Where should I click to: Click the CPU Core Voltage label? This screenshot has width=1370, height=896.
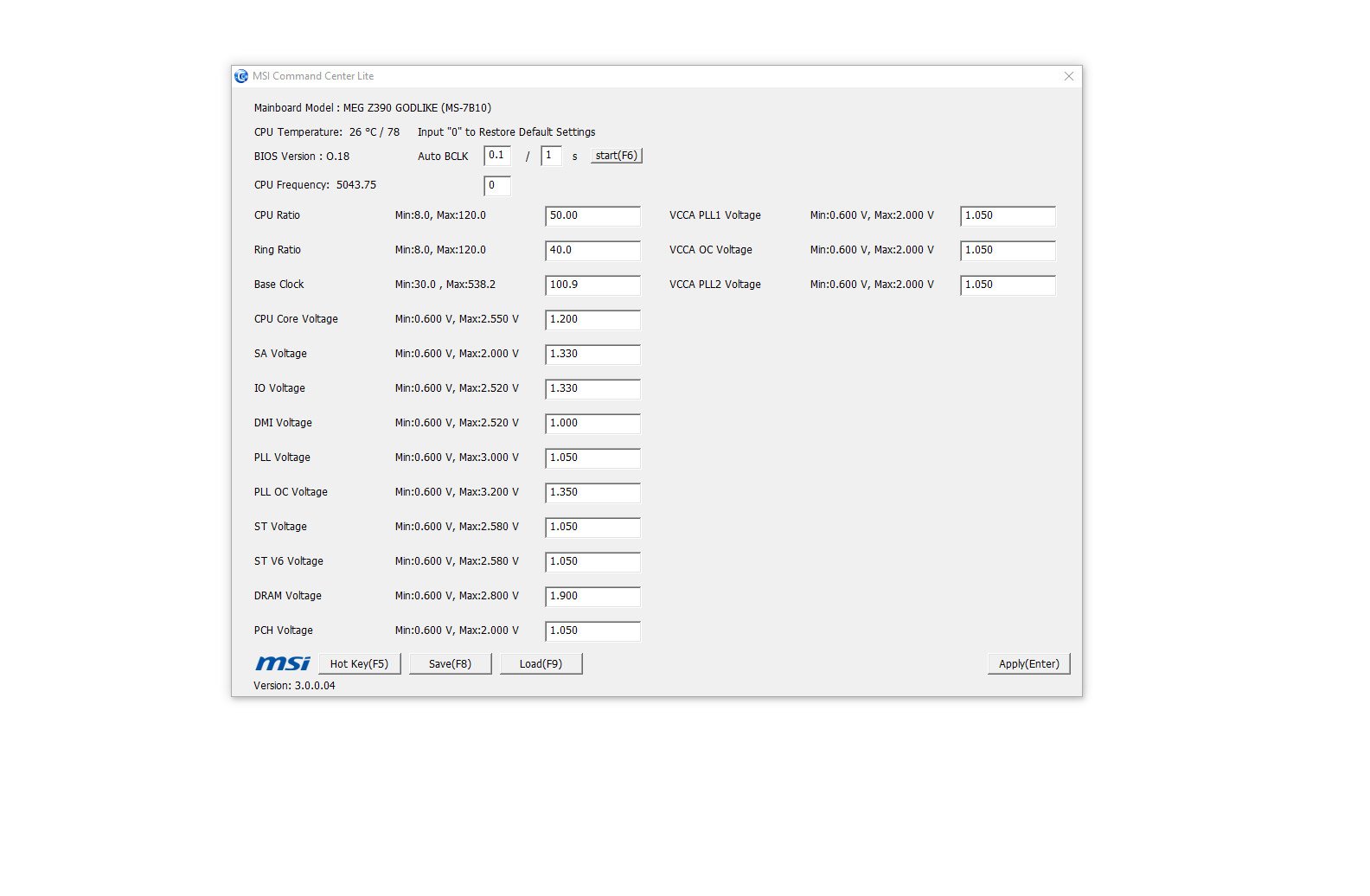[296, 319]
